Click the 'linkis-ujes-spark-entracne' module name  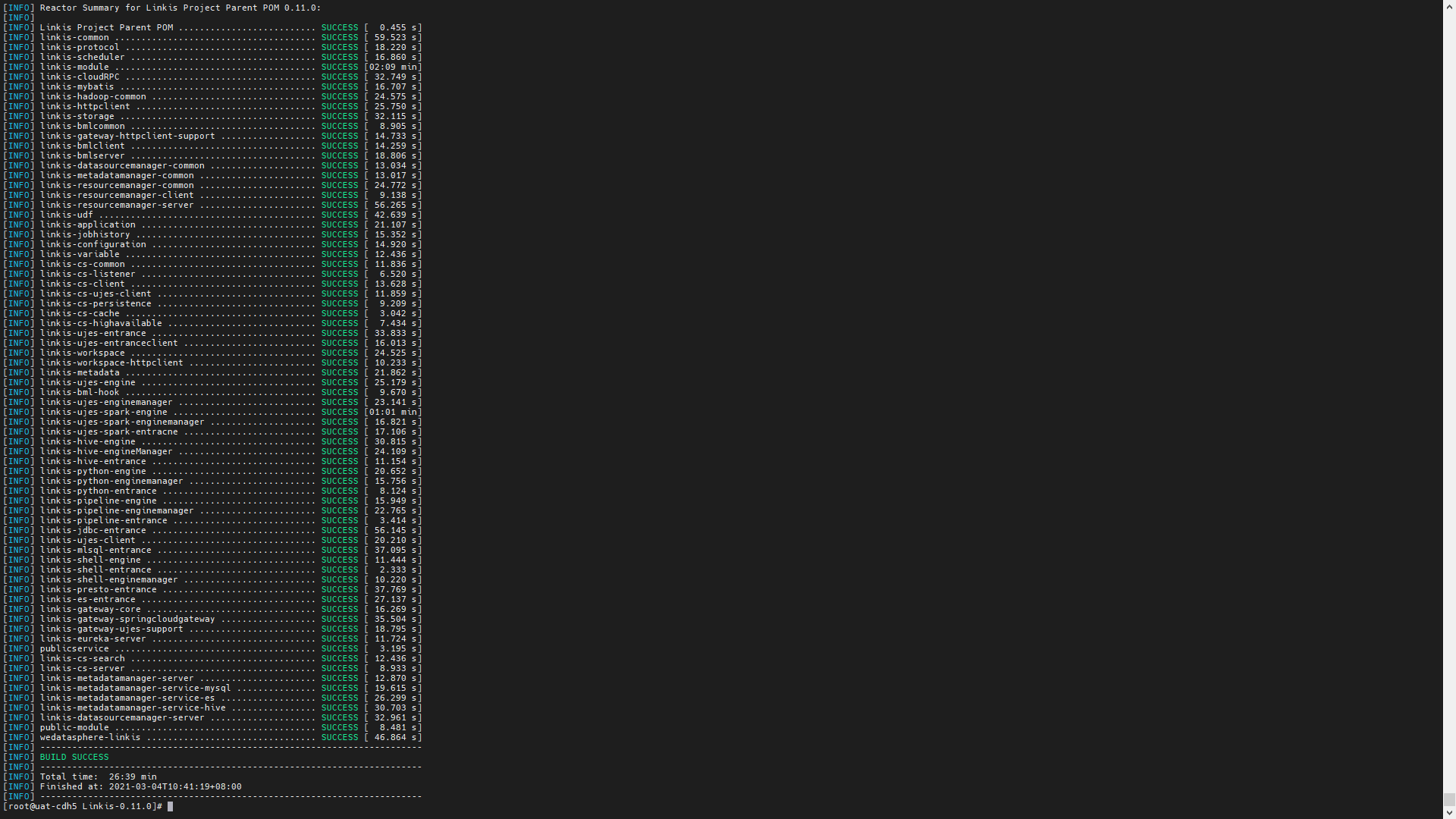(108, 431)
